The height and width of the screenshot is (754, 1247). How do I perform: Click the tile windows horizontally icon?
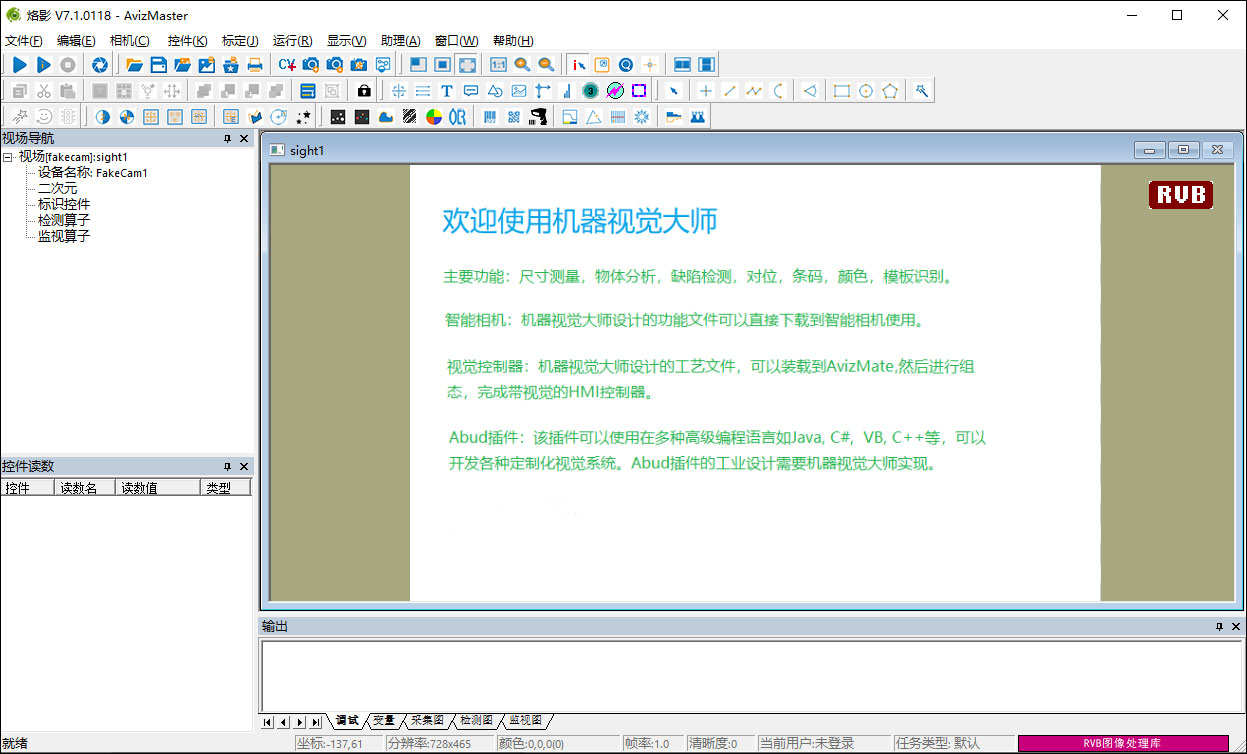(x=682, y=65)
